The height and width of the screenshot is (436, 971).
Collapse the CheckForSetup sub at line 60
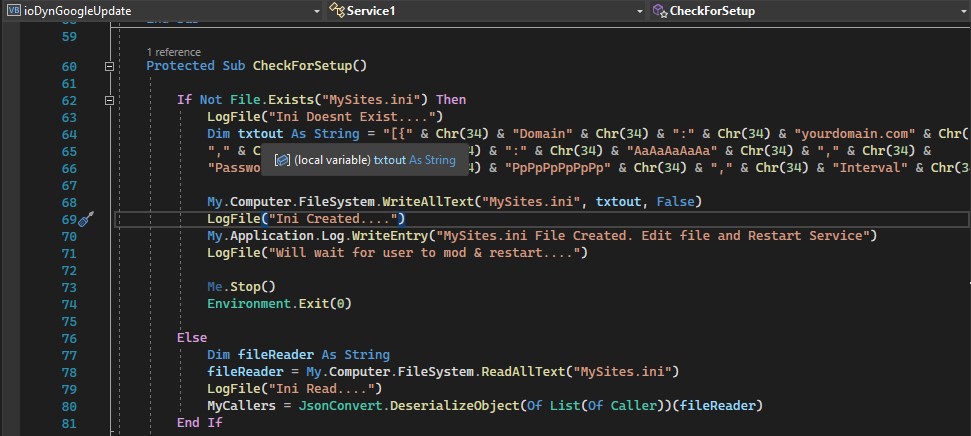point(109,66)
